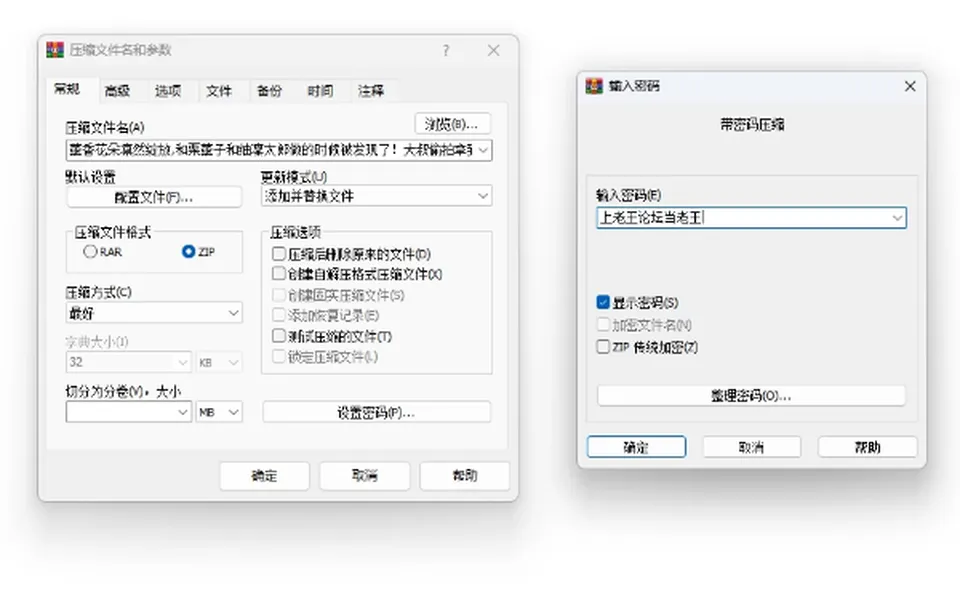This screenshot has width=960, height=602.
Task: Enable the ZIP 传统加密(Z) checkbox
Action: [603, 347]
